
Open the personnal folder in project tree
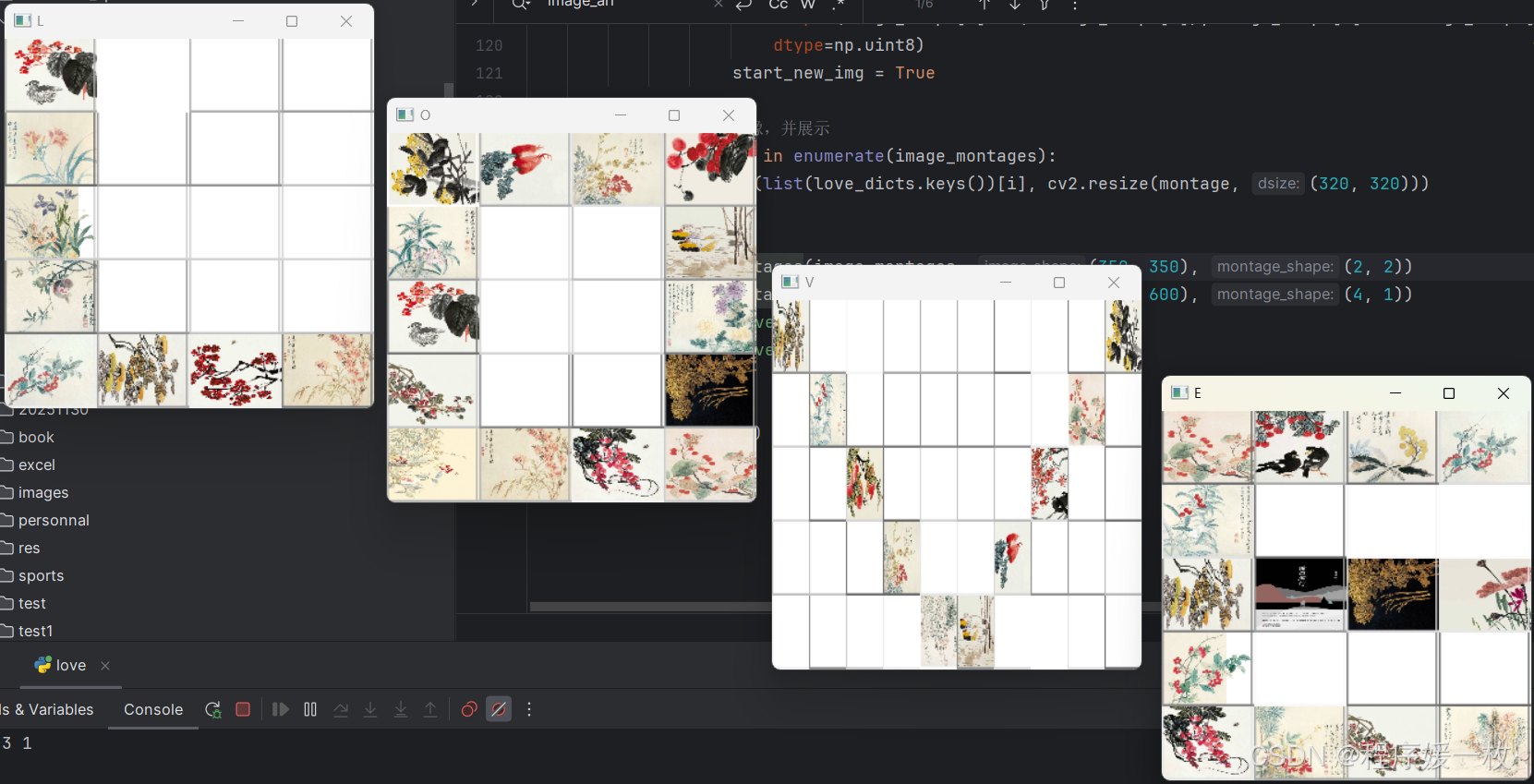tap(54, 520)
